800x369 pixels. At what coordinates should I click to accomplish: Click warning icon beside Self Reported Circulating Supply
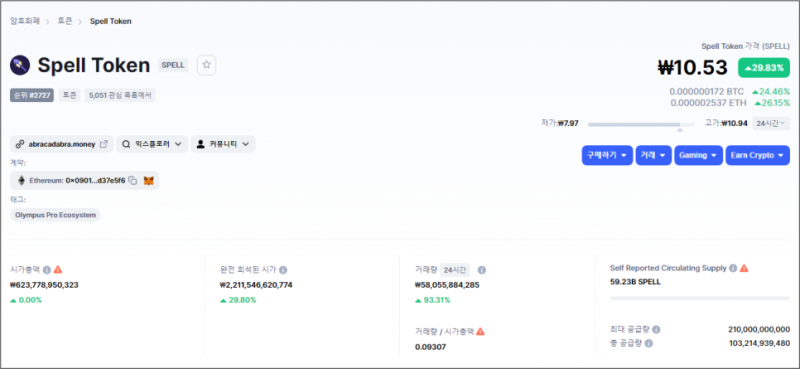[744, 268]
